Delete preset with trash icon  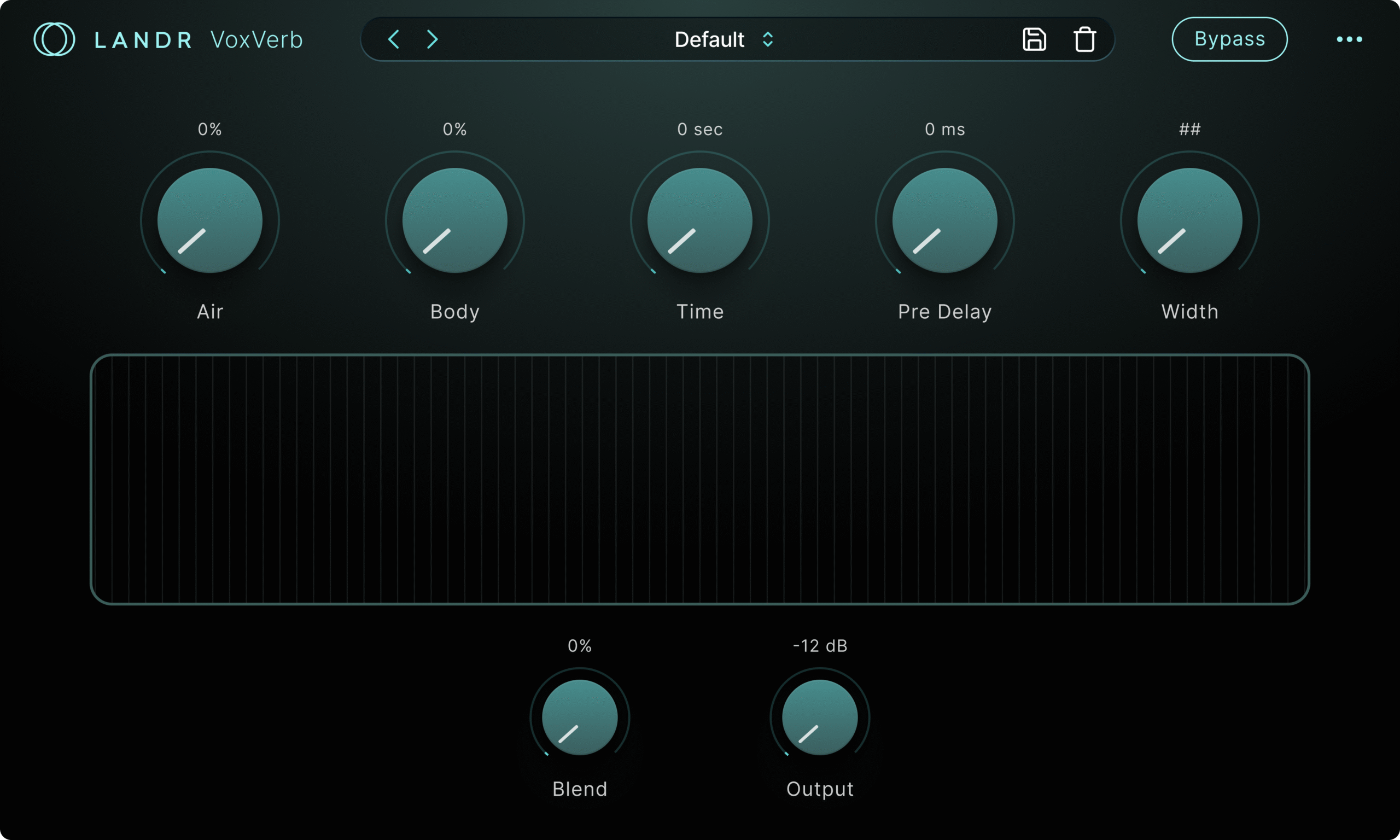[1084, 39]
